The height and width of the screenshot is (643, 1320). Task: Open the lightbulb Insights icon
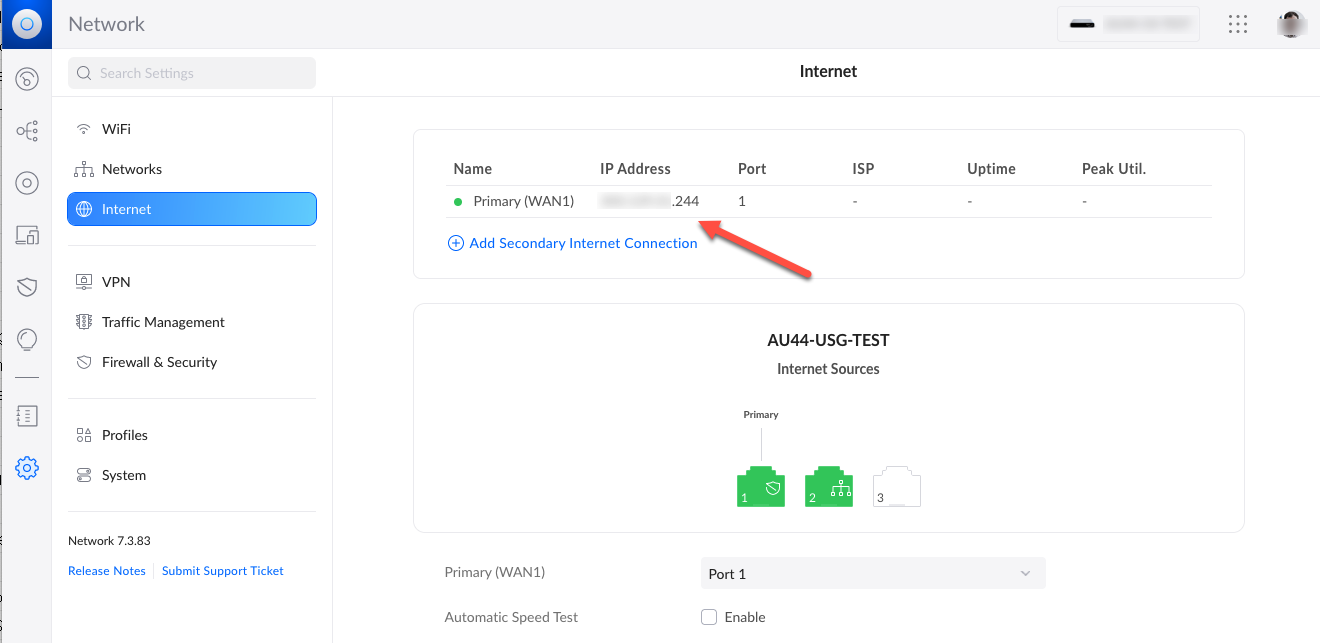(27, 340)
